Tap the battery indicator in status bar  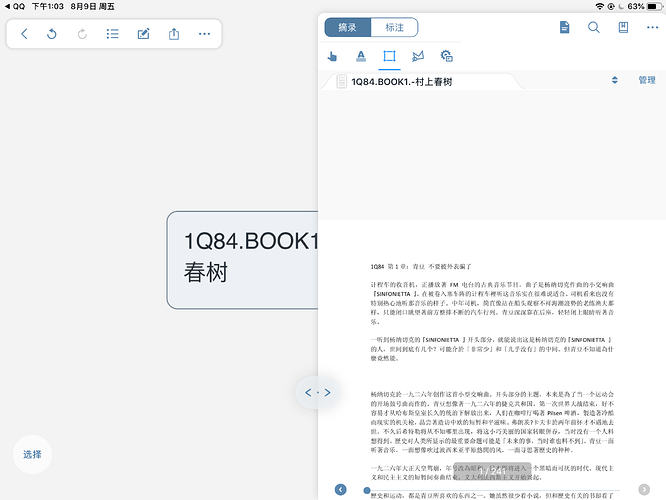click(x=655, y=6)
